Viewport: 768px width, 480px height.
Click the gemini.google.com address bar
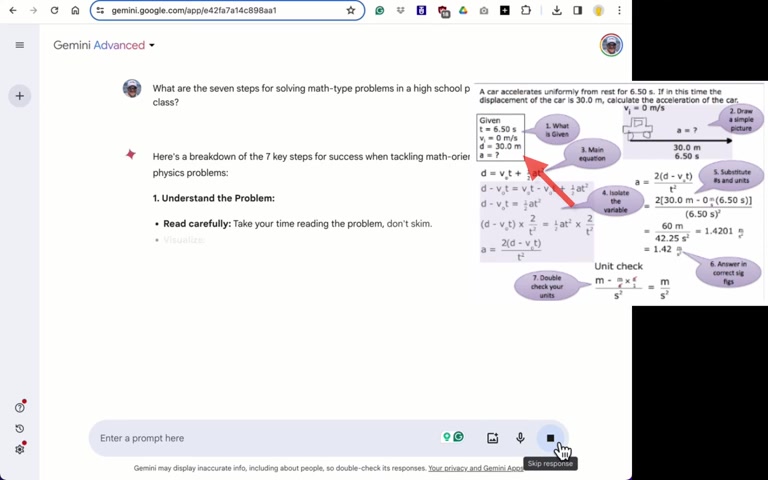point(227,10)
